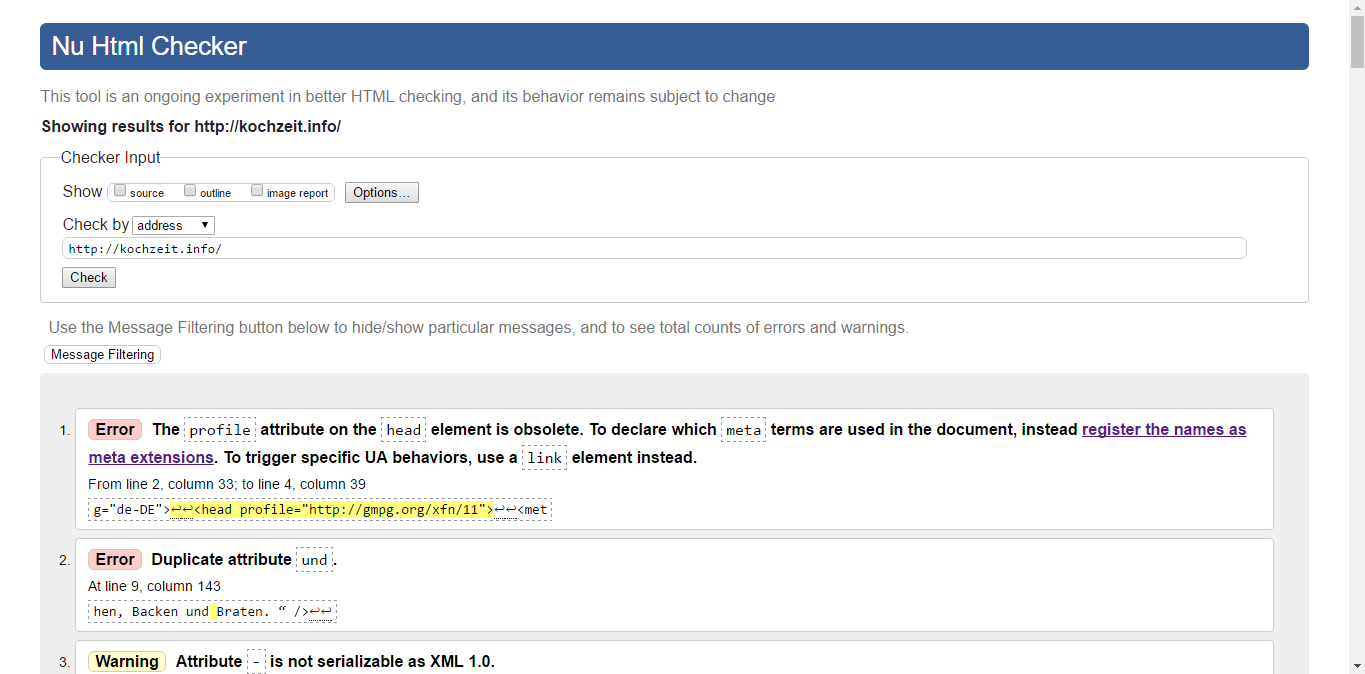Click the 'profile' code term in first error
Screen dimensions: 1365x674
click(220, 430)
